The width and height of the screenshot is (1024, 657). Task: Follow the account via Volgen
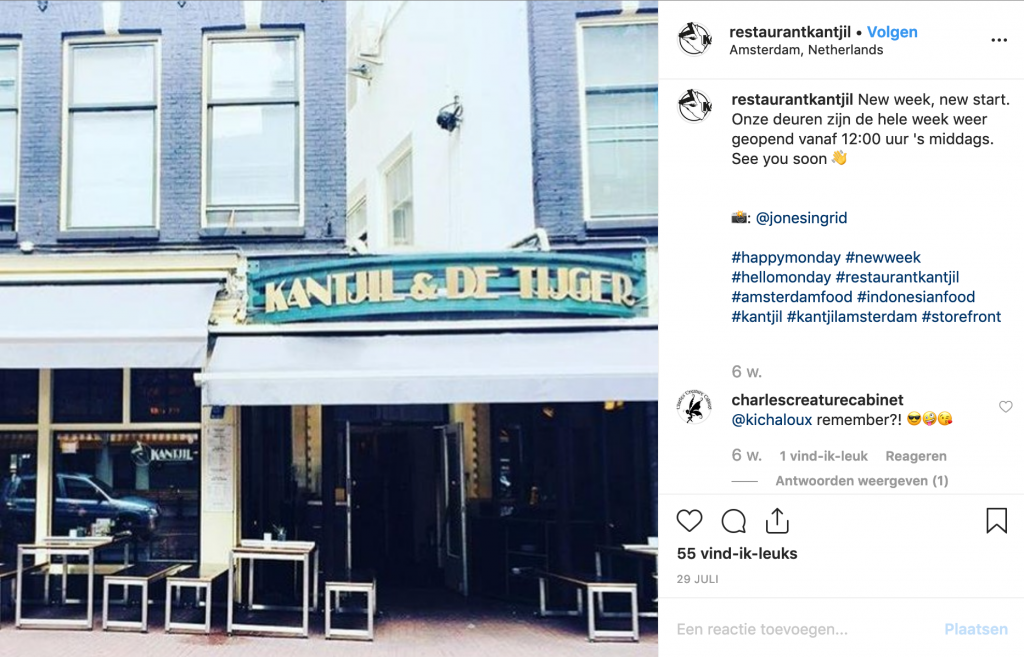coord(892,31)
